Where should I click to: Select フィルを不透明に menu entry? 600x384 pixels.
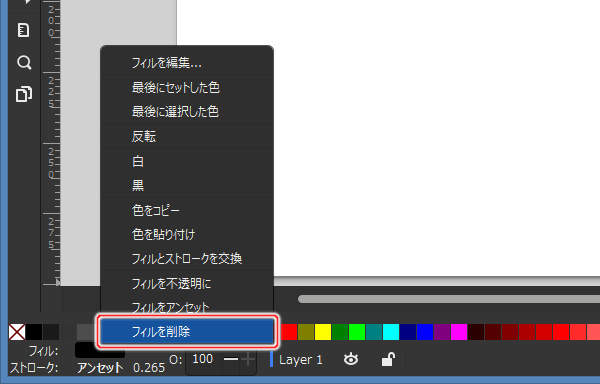(187, 283)
